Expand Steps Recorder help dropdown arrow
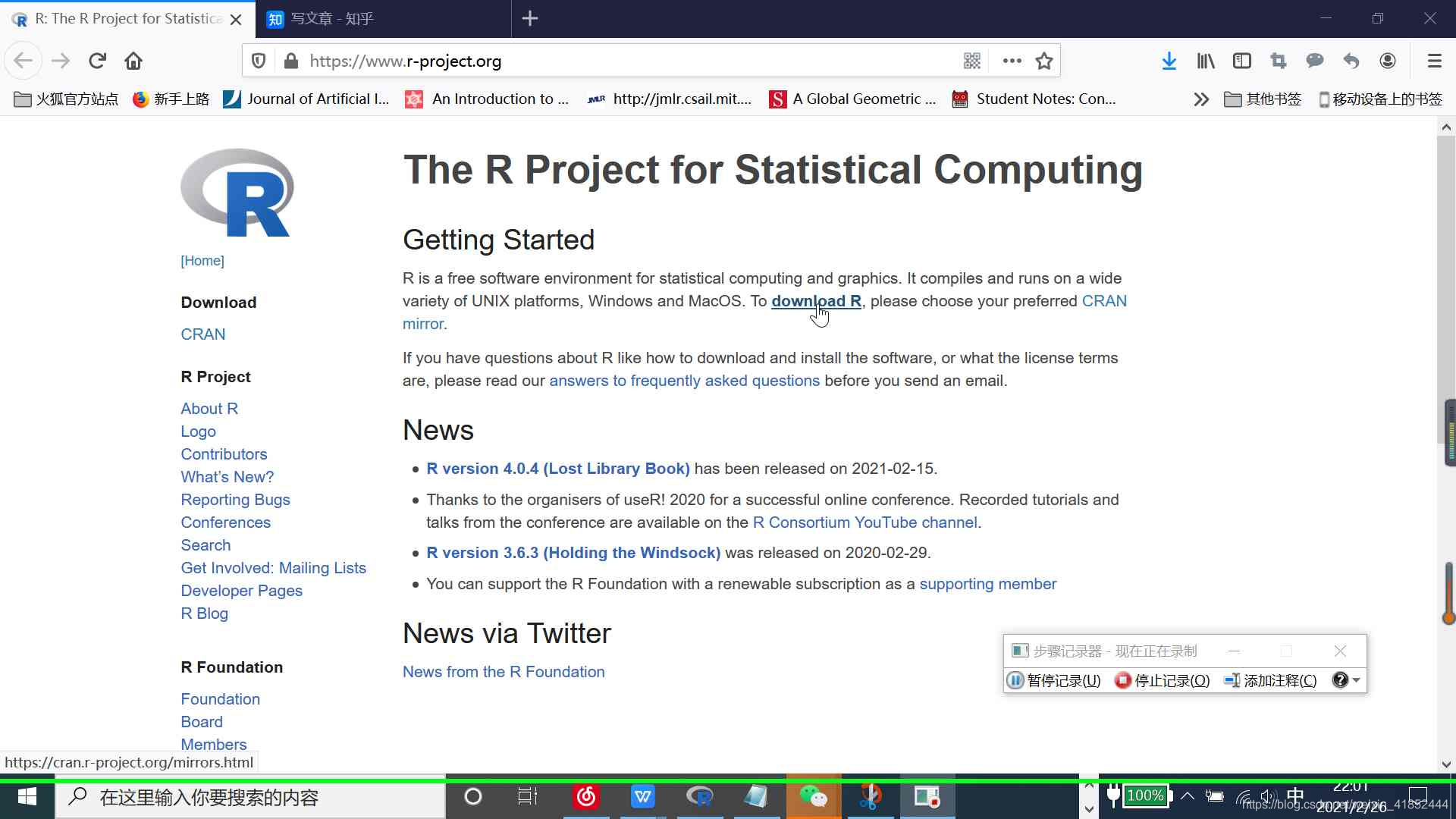 [1356, 680]
